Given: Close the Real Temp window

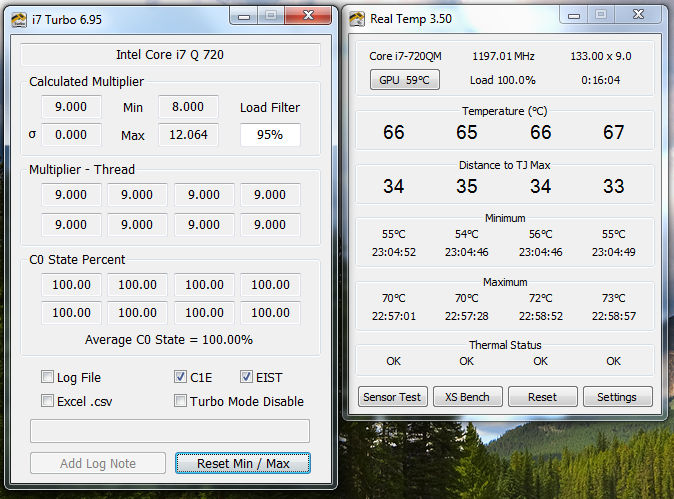Looking at the screenshot, I should [638, 15].
